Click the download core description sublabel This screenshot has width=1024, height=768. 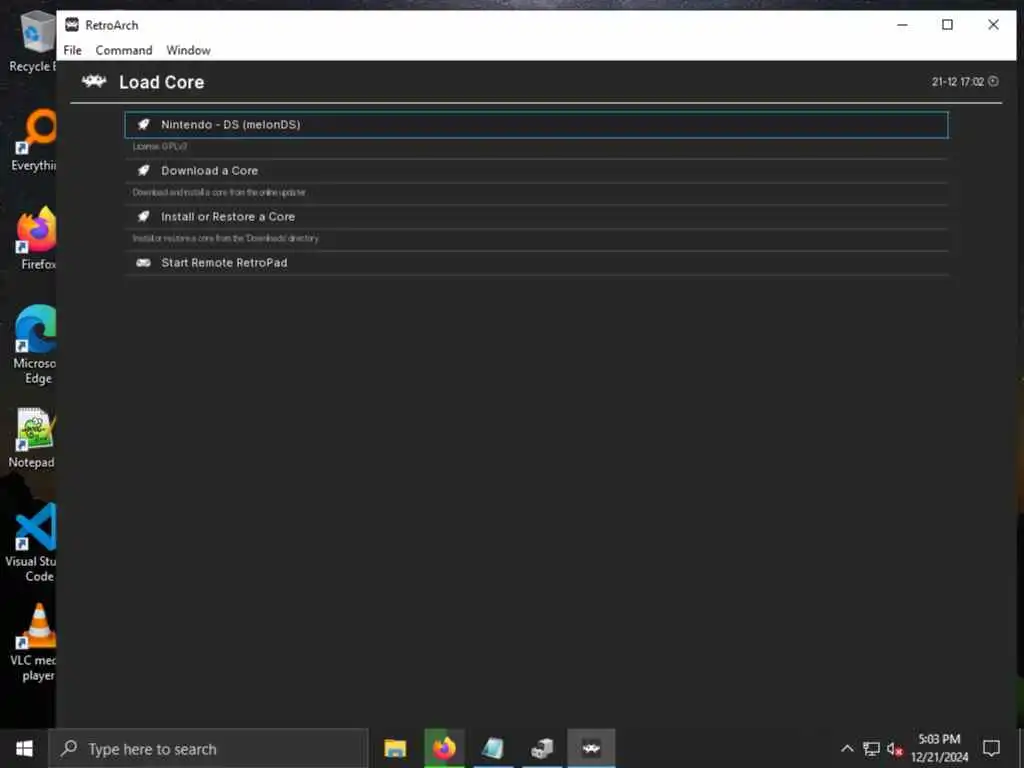[219, 193]
